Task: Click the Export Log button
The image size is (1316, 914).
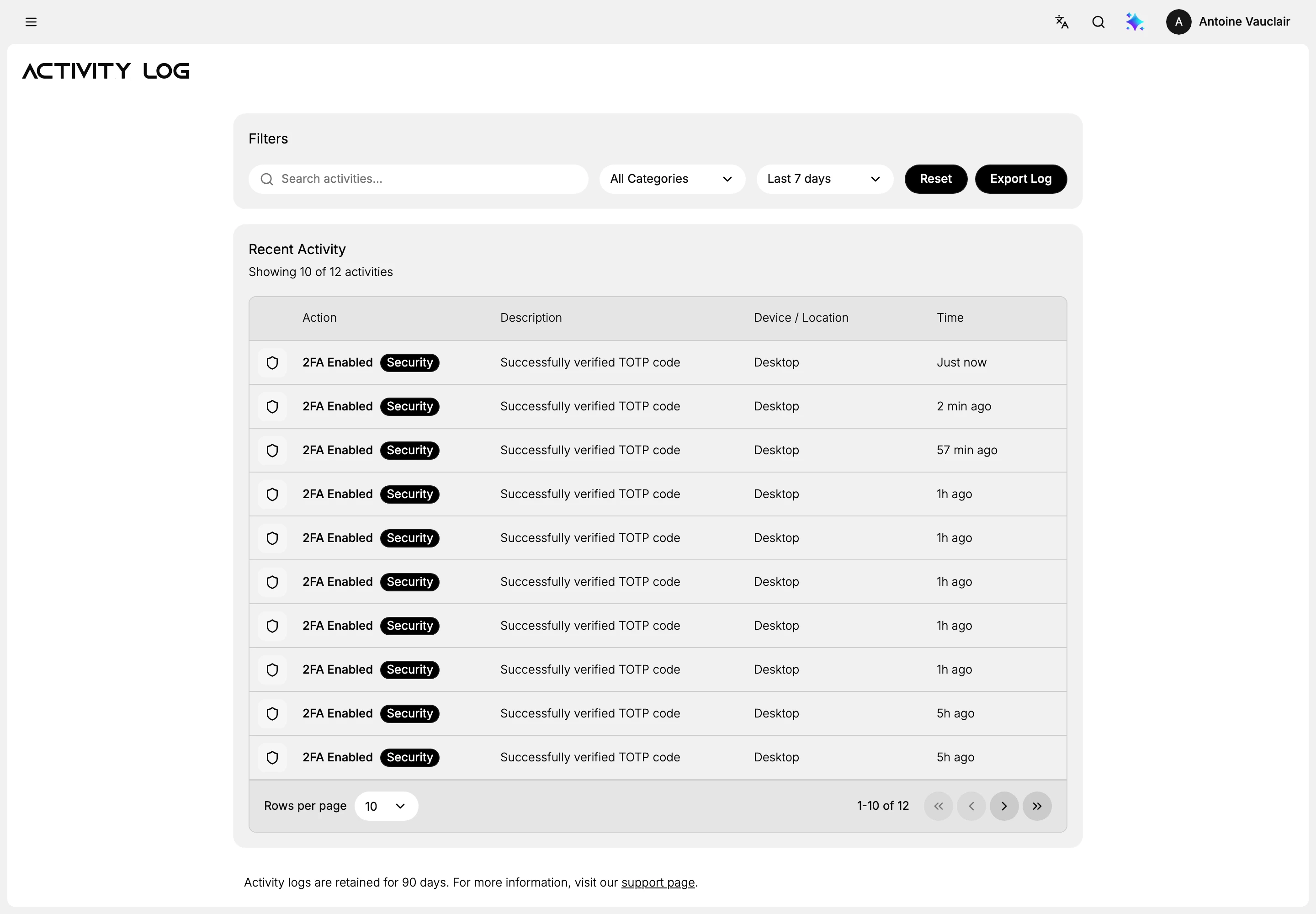Action: (1020, 179)
